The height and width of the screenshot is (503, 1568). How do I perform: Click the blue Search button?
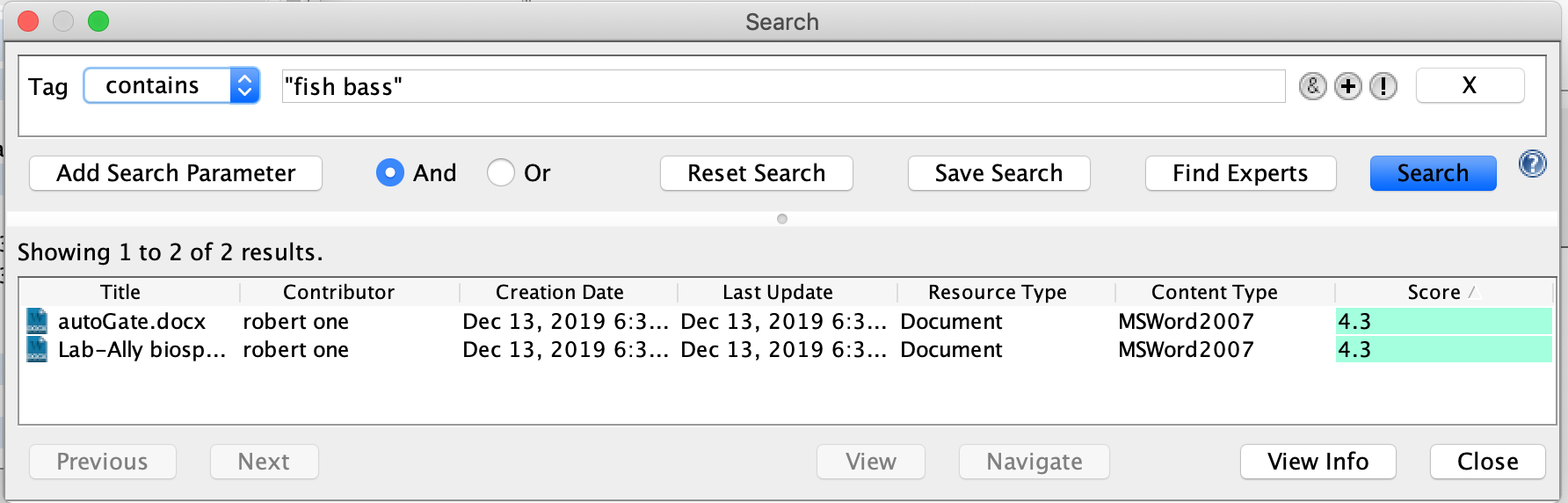(x=1433, y=173)
